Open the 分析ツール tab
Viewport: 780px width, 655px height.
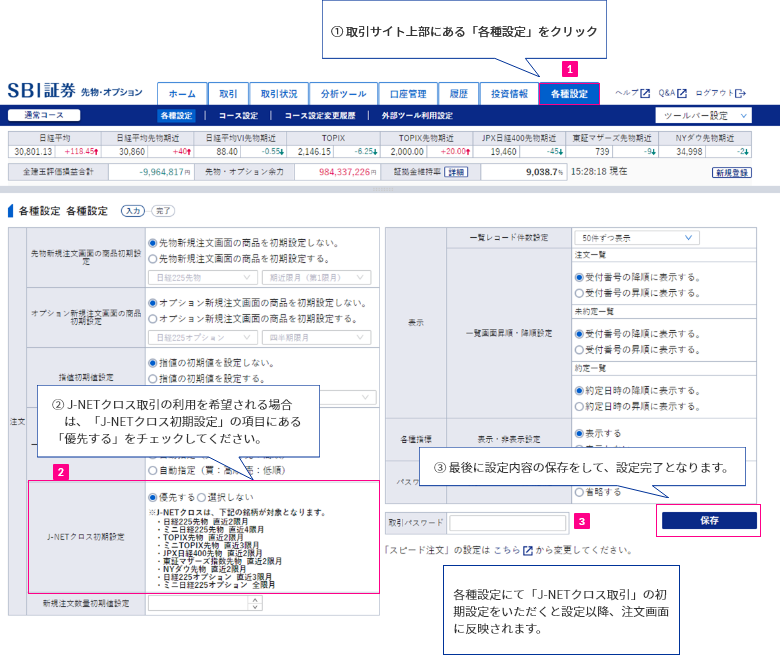(343, 94)
